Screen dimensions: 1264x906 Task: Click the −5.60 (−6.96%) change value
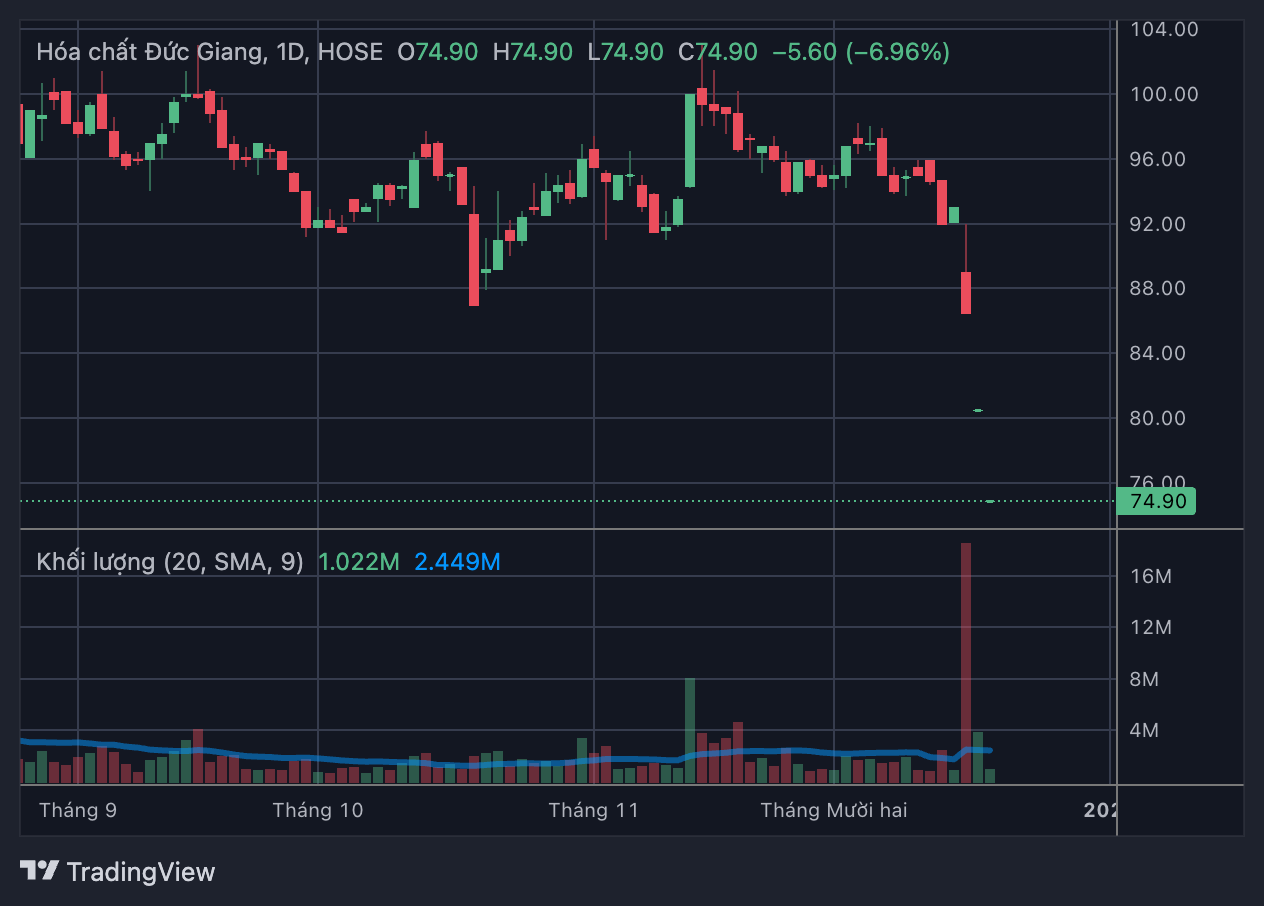(861, 52)
